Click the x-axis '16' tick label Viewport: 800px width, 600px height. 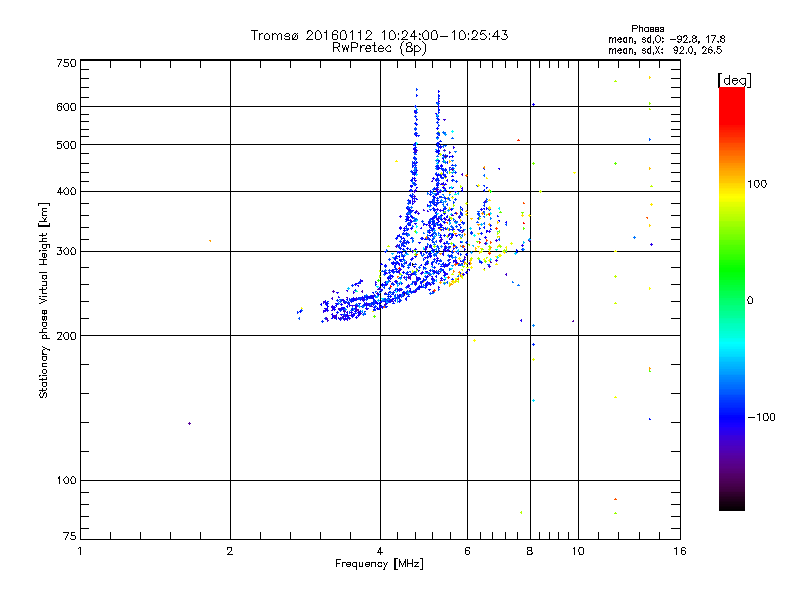tap(680, 551)
